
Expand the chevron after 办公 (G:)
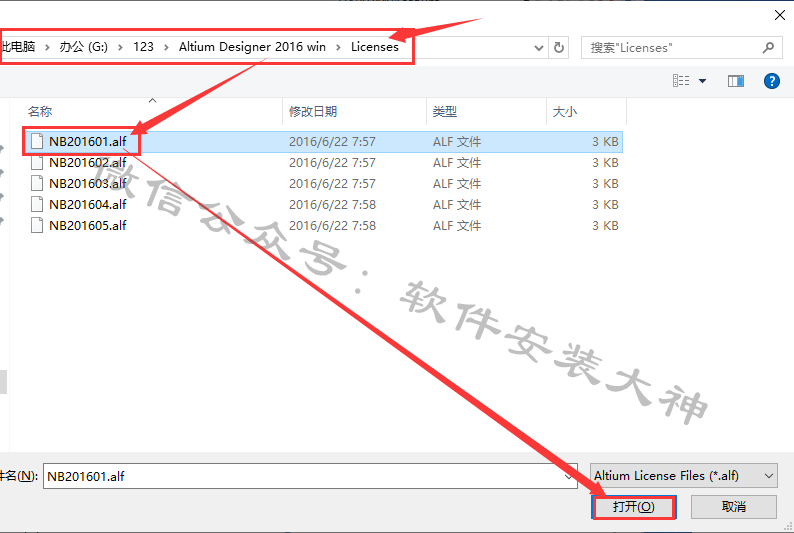coord(121,48)
